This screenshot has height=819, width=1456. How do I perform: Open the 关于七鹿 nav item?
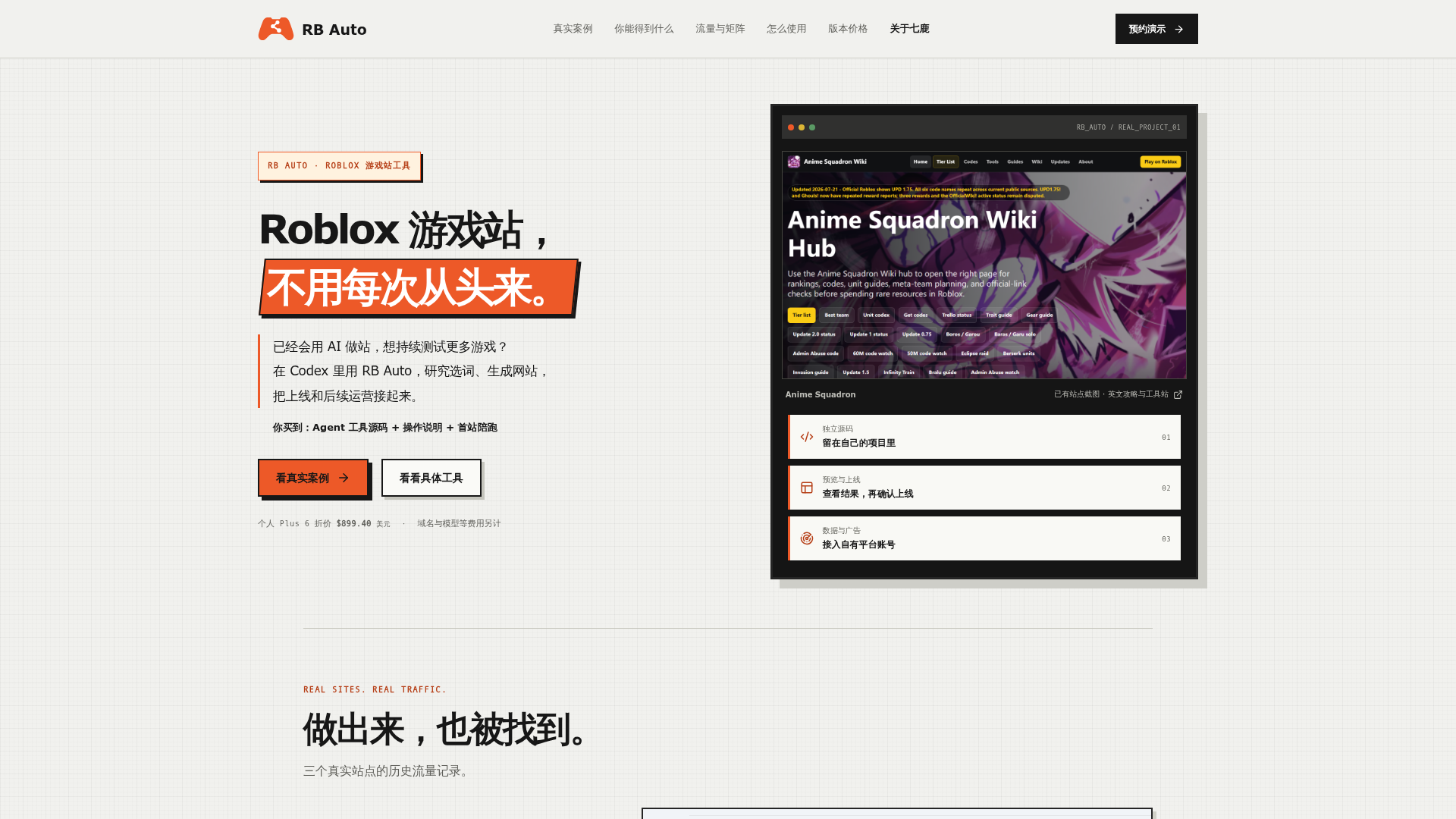pos(909,29)
